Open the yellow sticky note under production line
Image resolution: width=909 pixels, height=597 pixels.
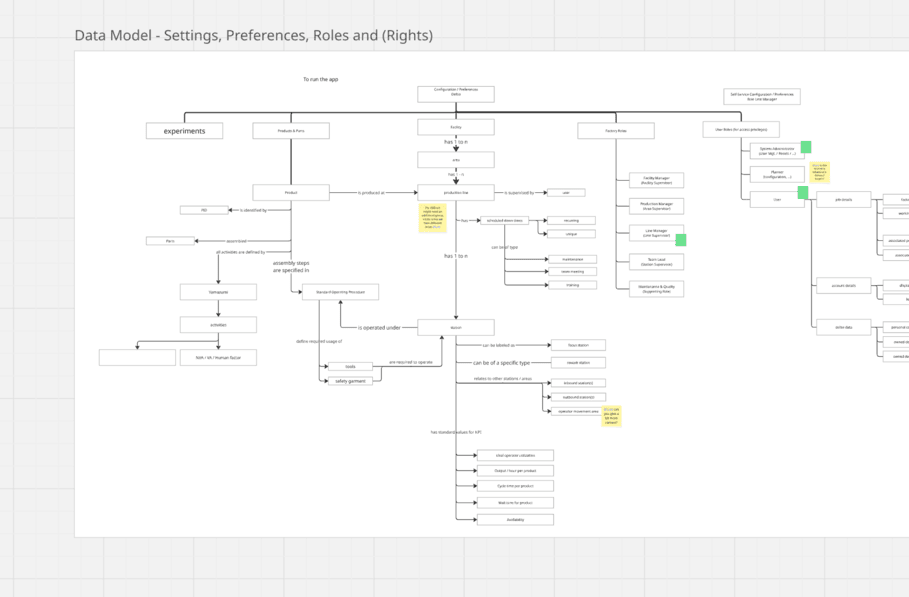coord(432,218)
